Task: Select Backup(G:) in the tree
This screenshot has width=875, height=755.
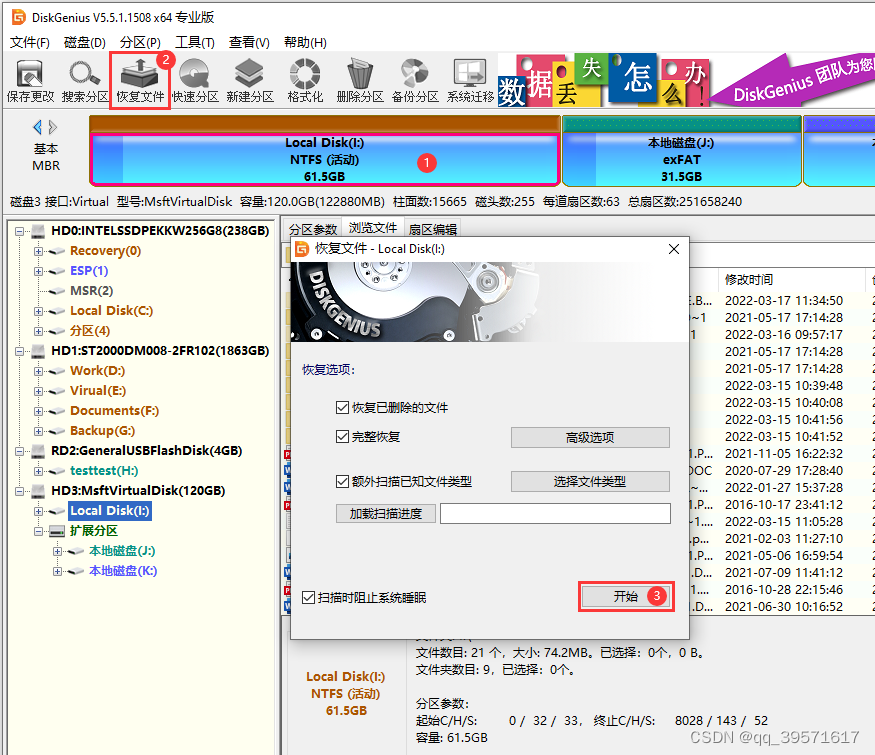Action: click(x=102, y=431)
